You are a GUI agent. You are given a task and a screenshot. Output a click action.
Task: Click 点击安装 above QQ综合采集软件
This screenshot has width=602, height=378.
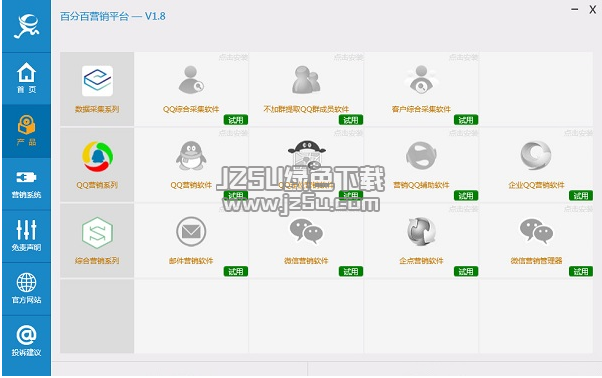(x=233, y=57)
